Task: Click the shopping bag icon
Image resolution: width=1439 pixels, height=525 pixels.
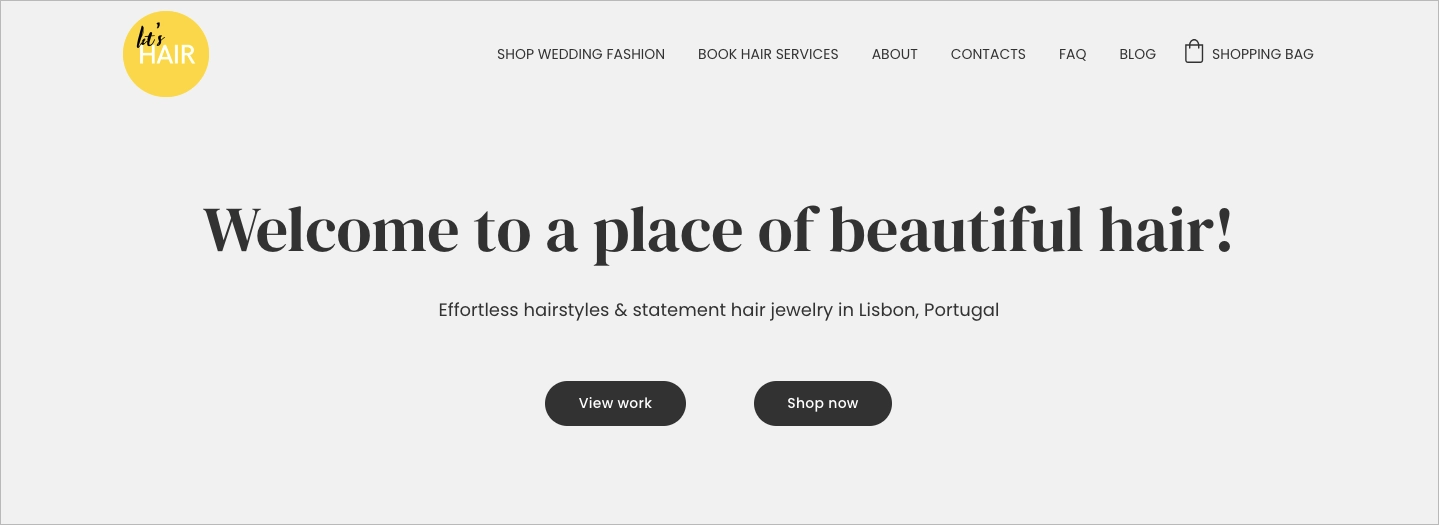Action: (1193, 52)
